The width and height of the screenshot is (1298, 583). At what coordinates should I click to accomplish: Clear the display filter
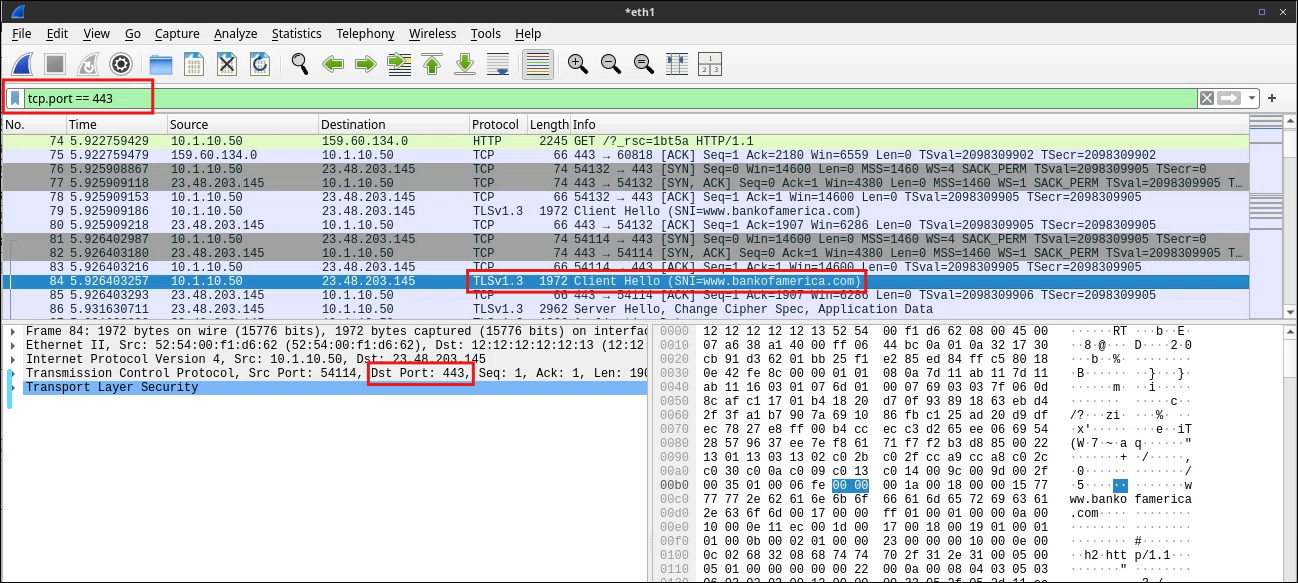(1207, 98)
